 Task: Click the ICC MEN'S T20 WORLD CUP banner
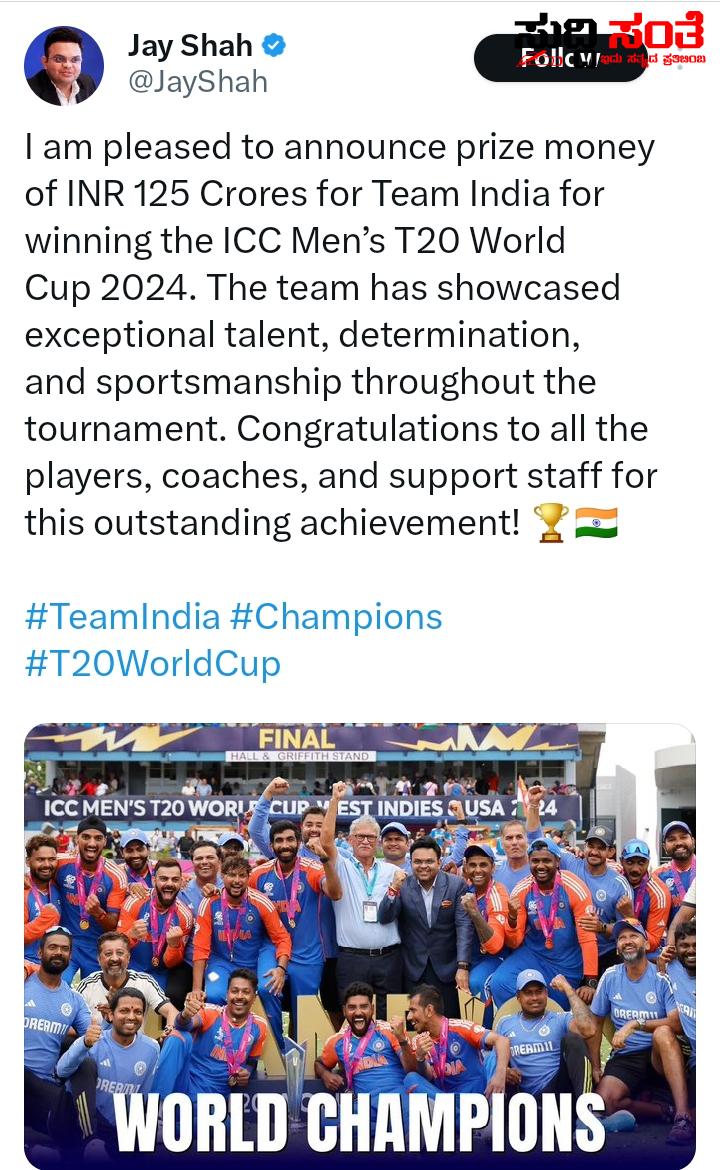pyautogui.click(x=300, y=807)
